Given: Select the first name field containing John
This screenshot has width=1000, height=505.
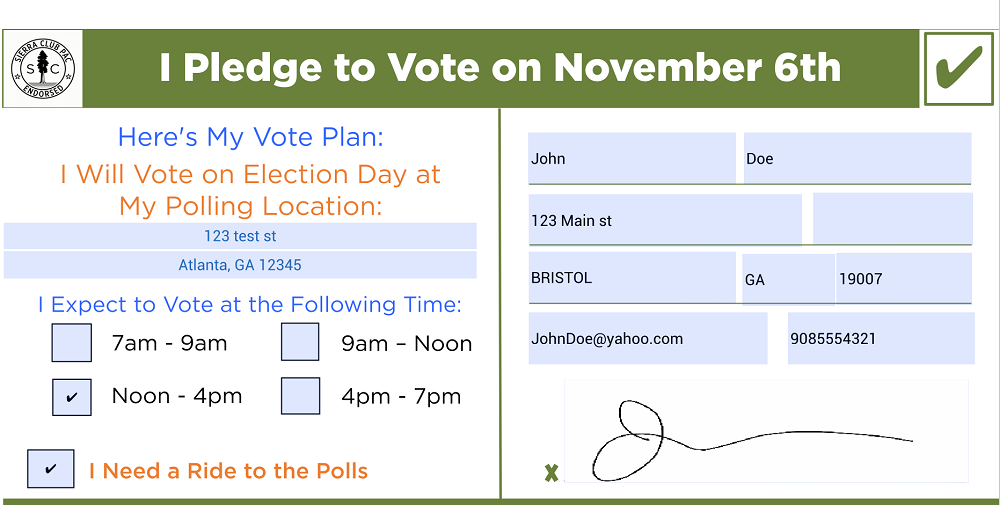Looking at the screenshot, I should [x=632, y=158].
